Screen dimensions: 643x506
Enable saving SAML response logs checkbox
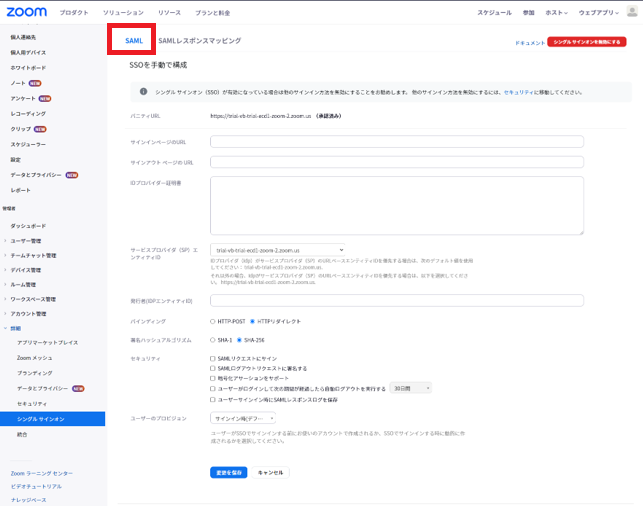[x=213, y=398]
